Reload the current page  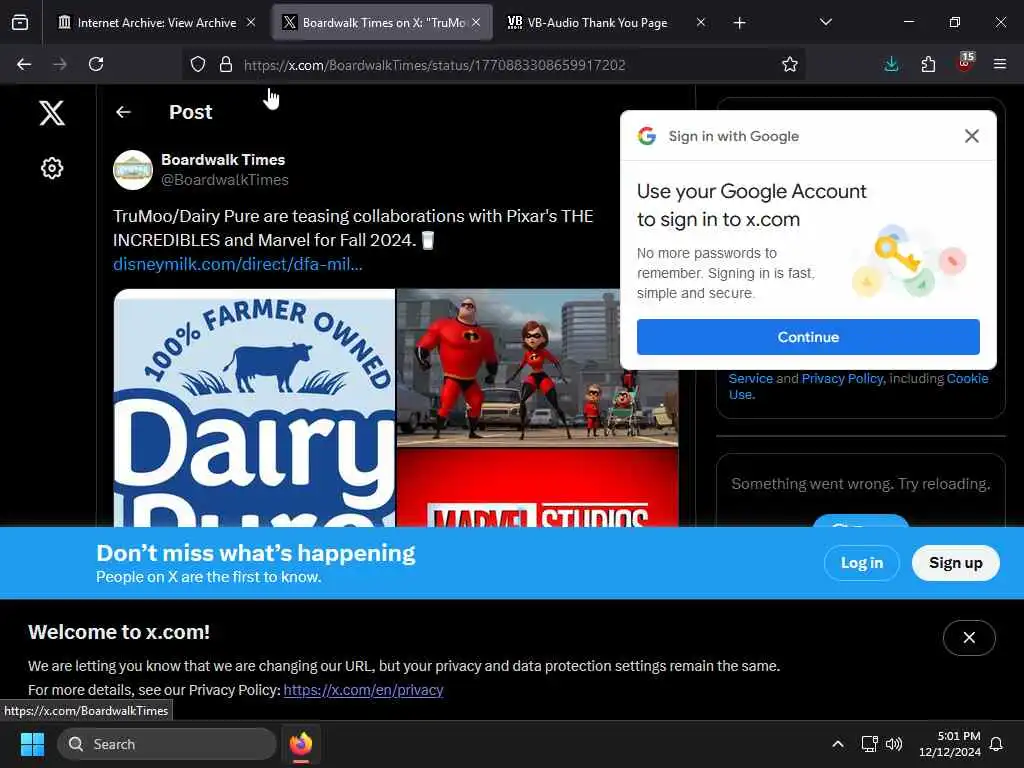pyautogui.click(x=96, y=64)
